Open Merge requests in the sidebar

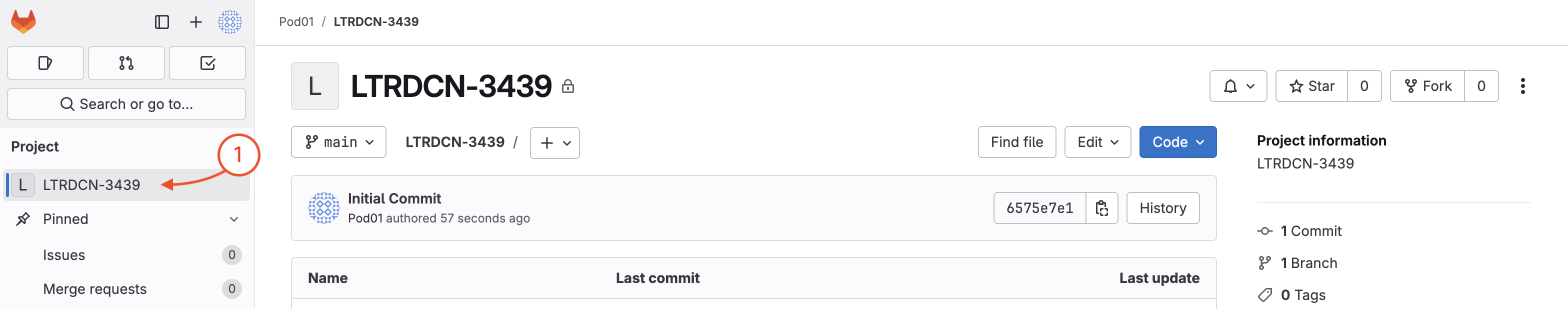(x=94, y=289)
